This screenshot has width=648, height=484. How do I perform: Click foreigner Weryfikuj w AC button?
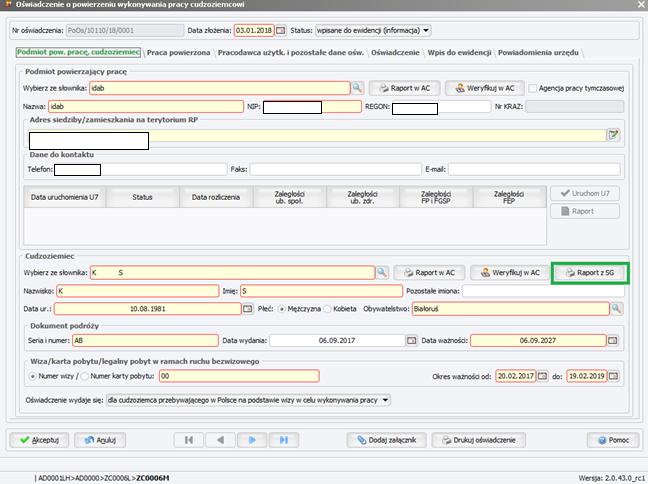[x=510, y=273]
